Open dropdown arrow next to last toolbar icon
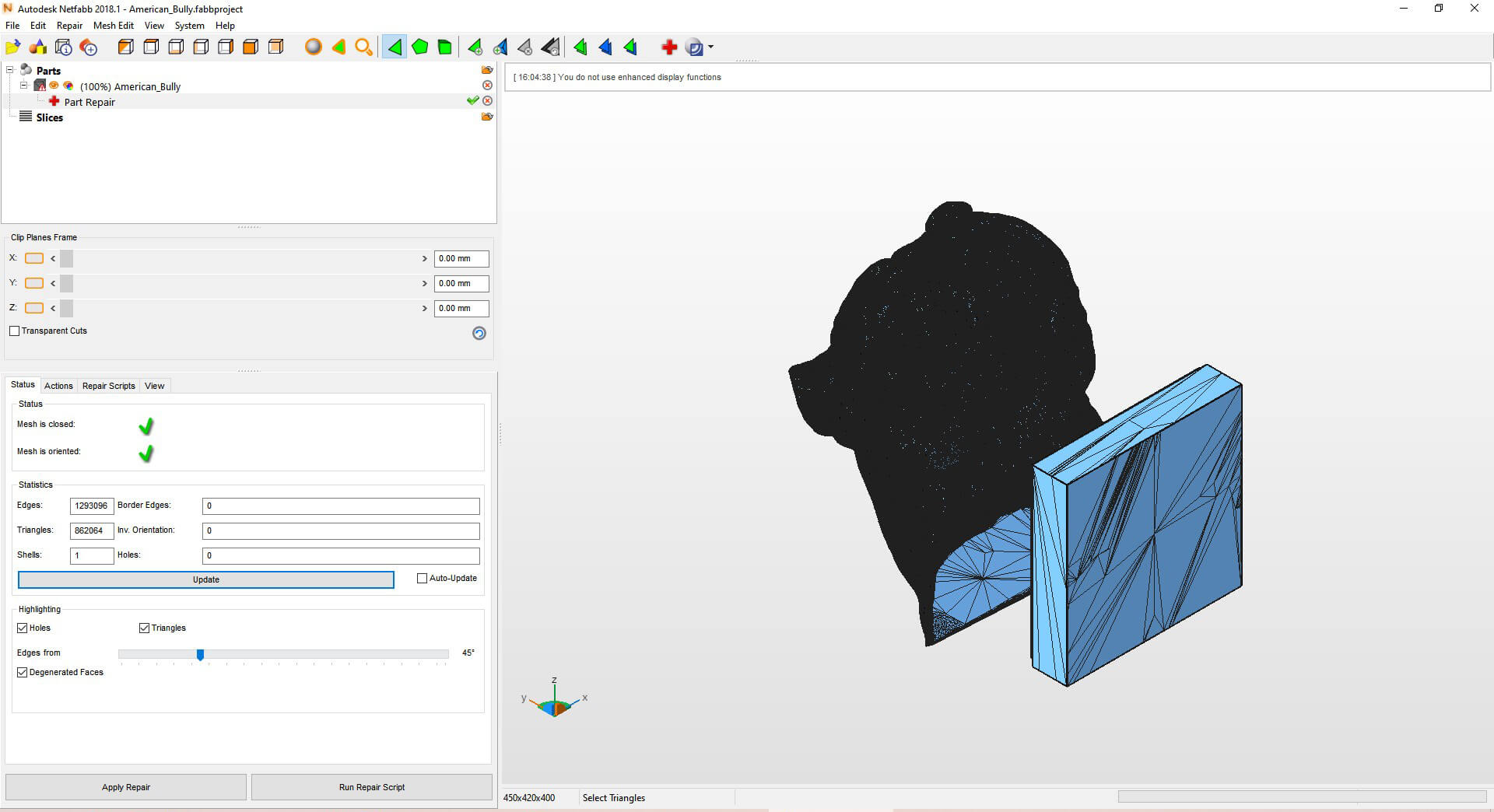 (710, 47)
